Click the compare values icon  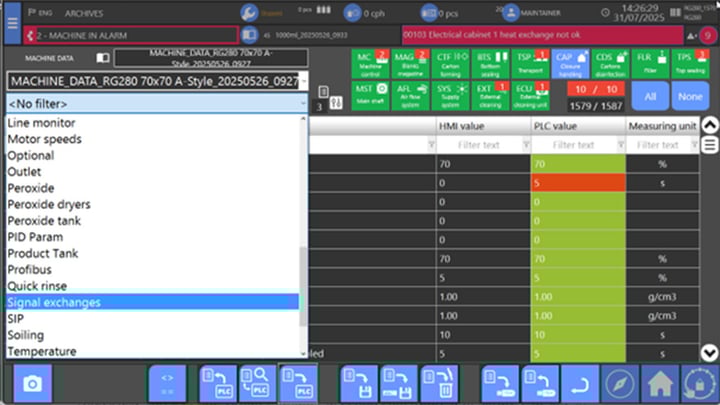tap(167, 383)
